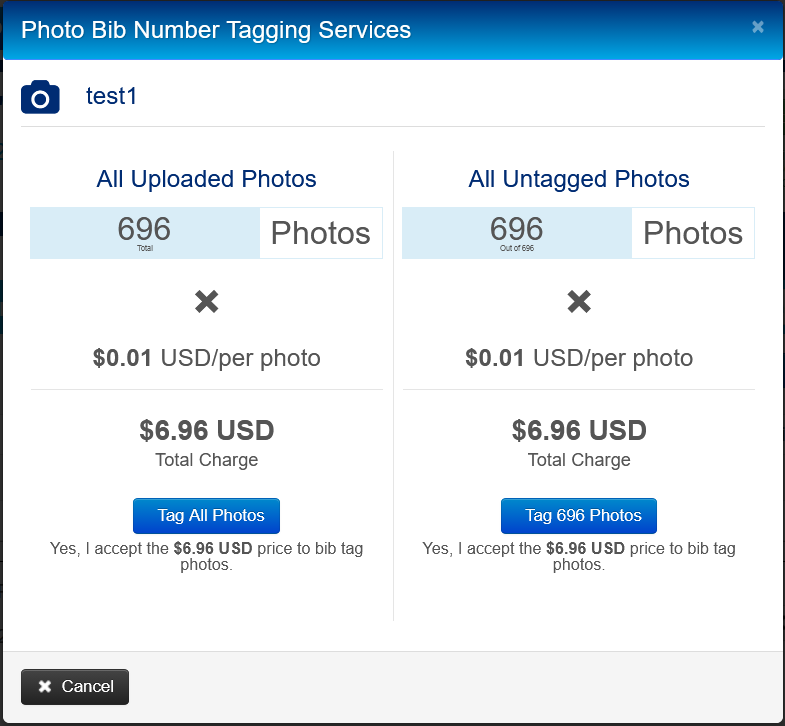Image resolution: width=785 pixels, height=726 pixels.
Task: Click the Photos label under All Uploaded Photos
Action: coord(321,233)
